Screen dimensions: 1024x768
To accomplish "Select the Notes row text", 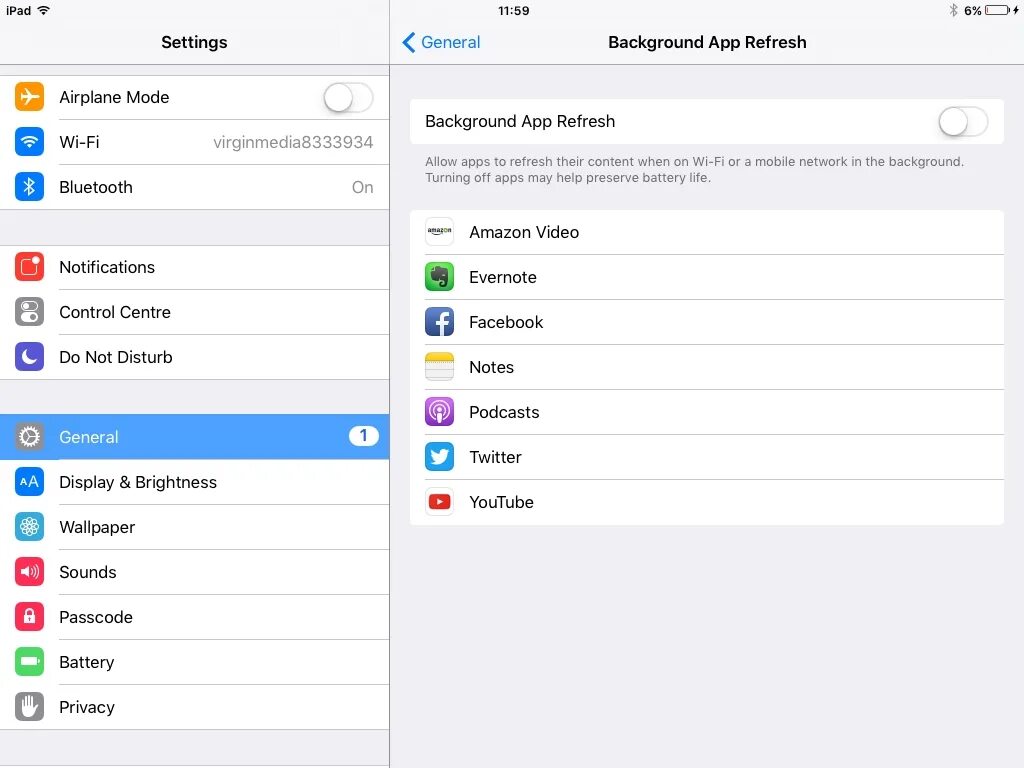I will [x=492, y=367].
